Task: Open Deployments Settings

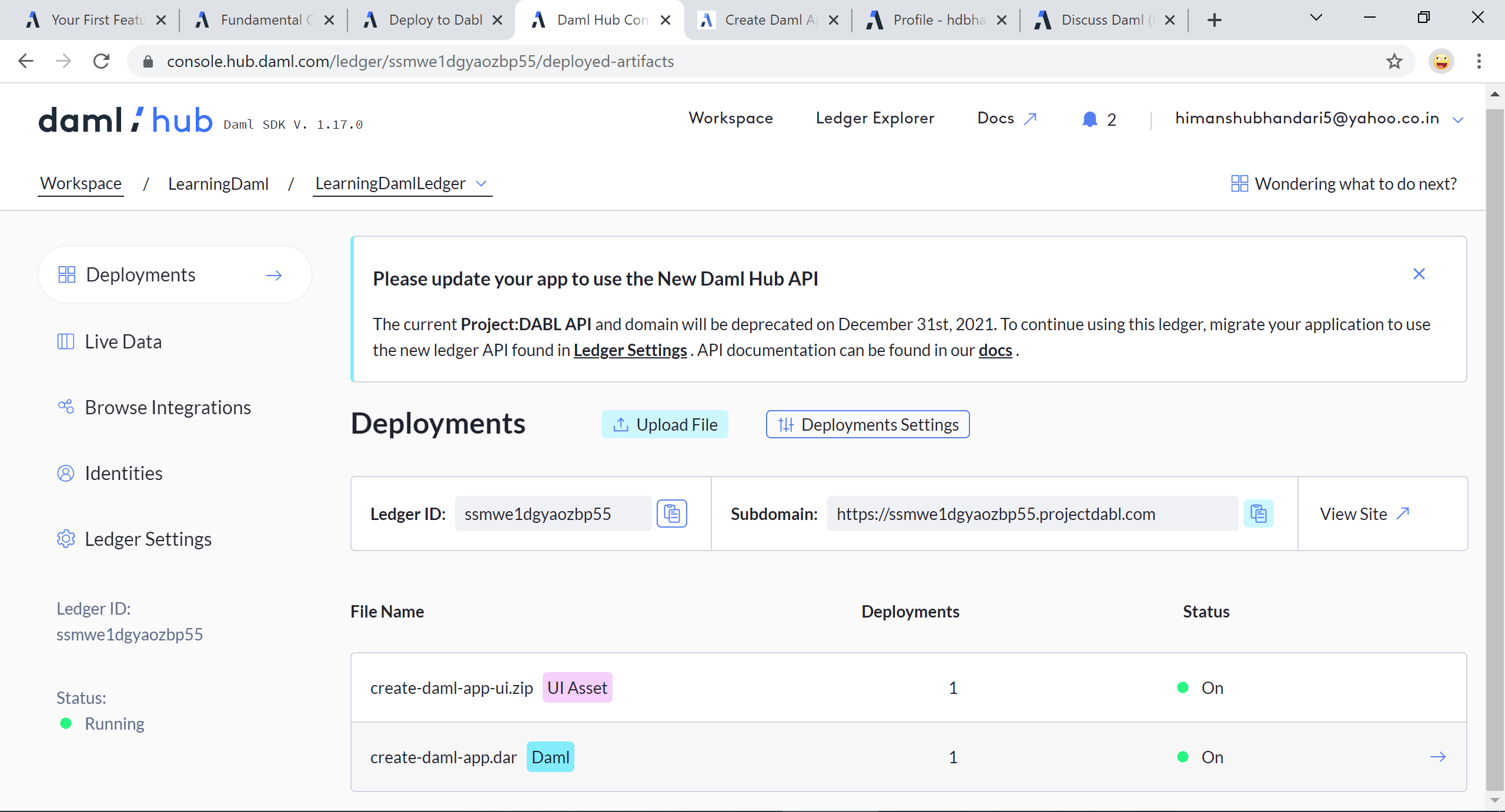Action: [x=867, y=424]
